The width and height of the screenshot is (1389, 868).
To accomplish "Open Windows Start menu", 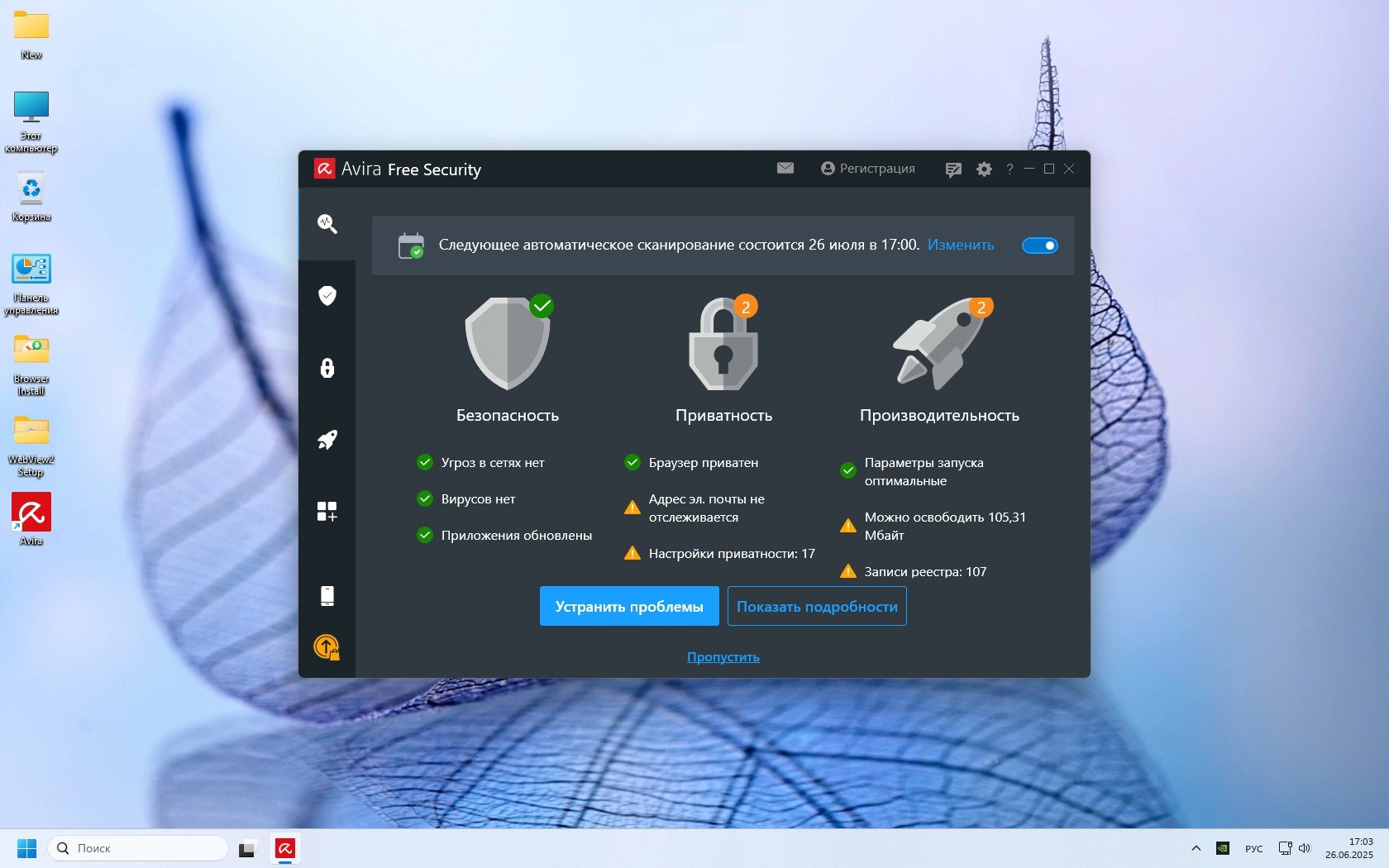I will (x=27, y=848).
